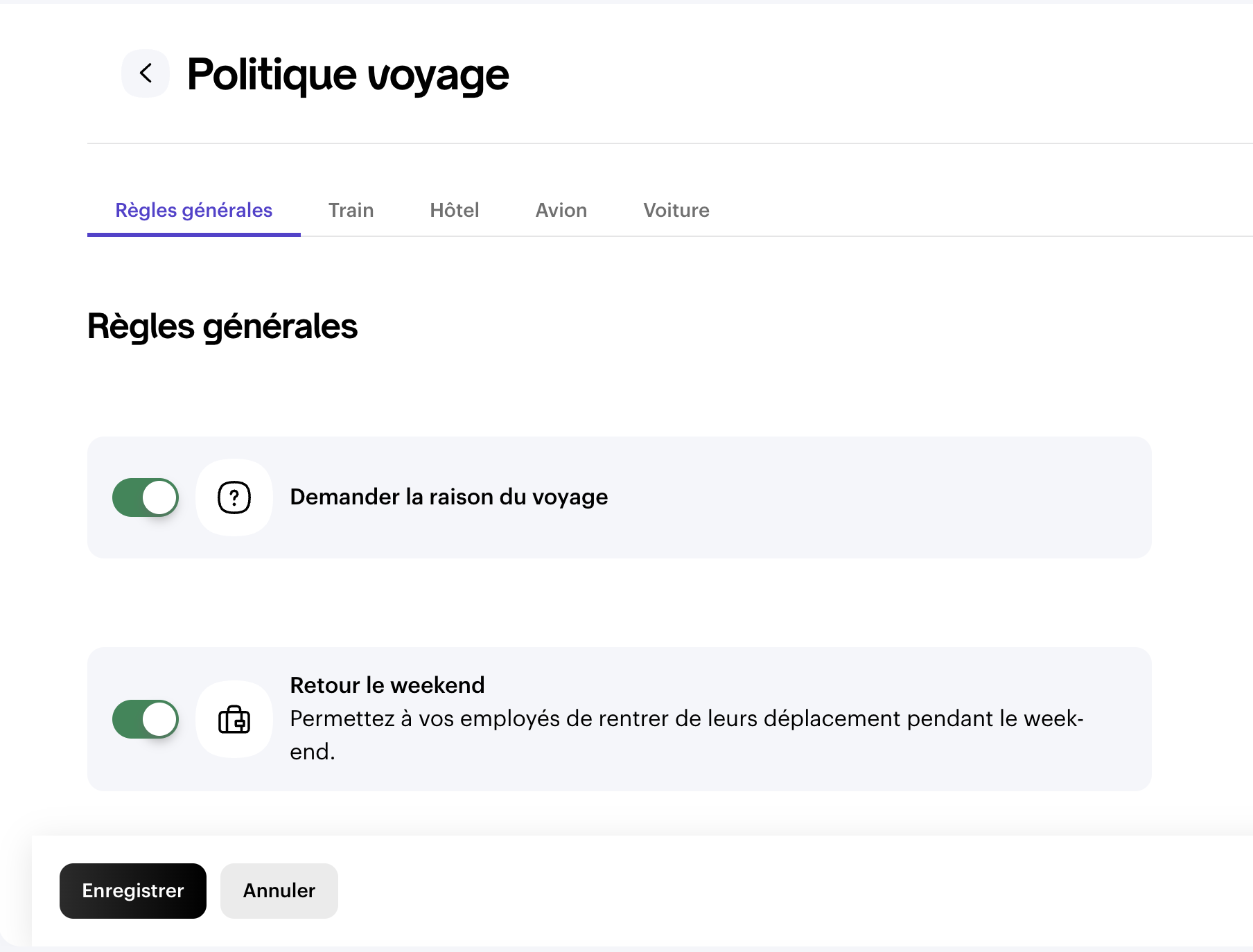
Task: Click the back arrow beside Politique voyage
Action: pyautogui.click(x=146, y=73)
